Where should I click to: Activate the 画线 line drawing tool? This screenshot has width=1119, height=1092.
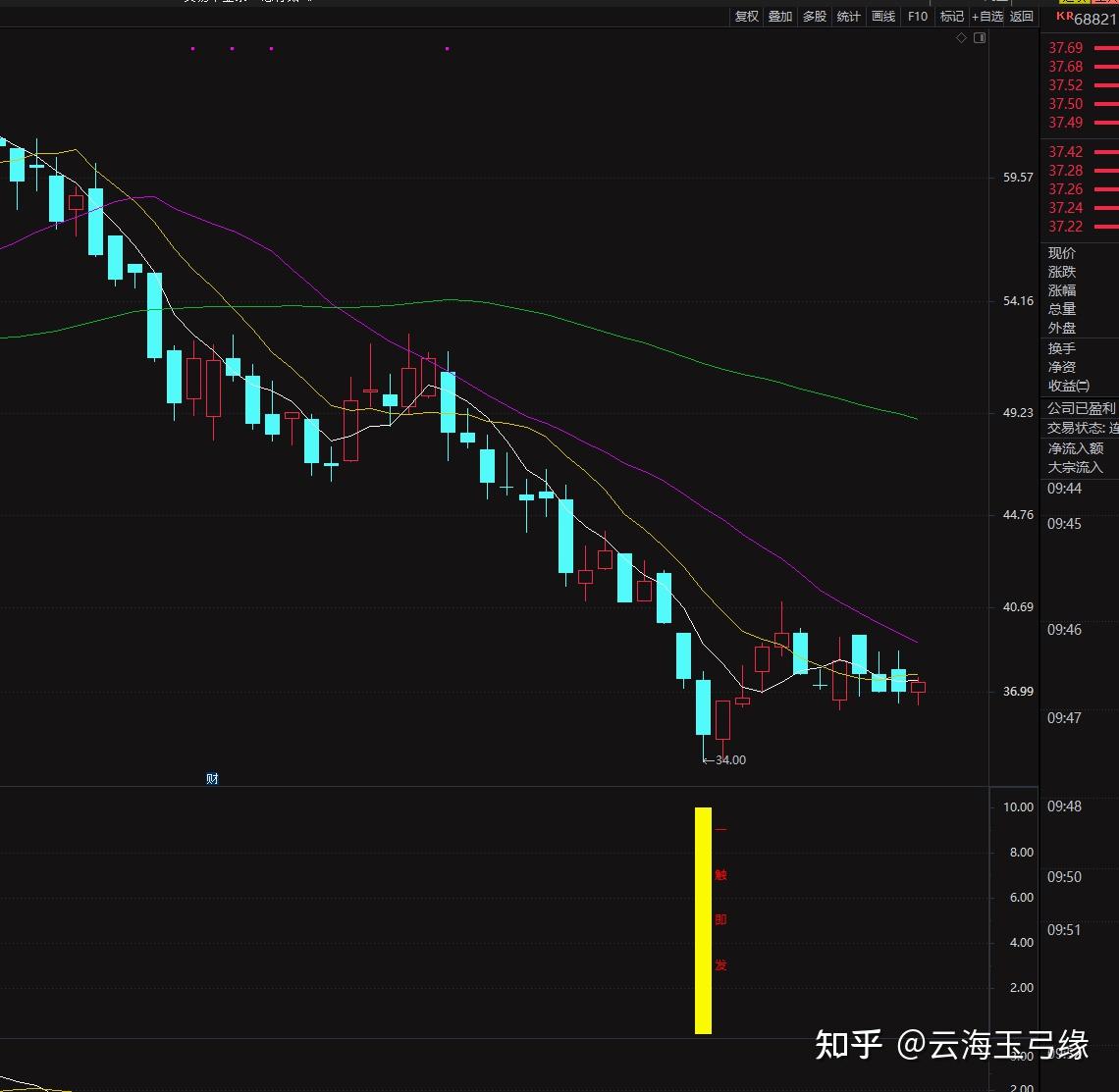pyautogui.click(x=882, y=17)
